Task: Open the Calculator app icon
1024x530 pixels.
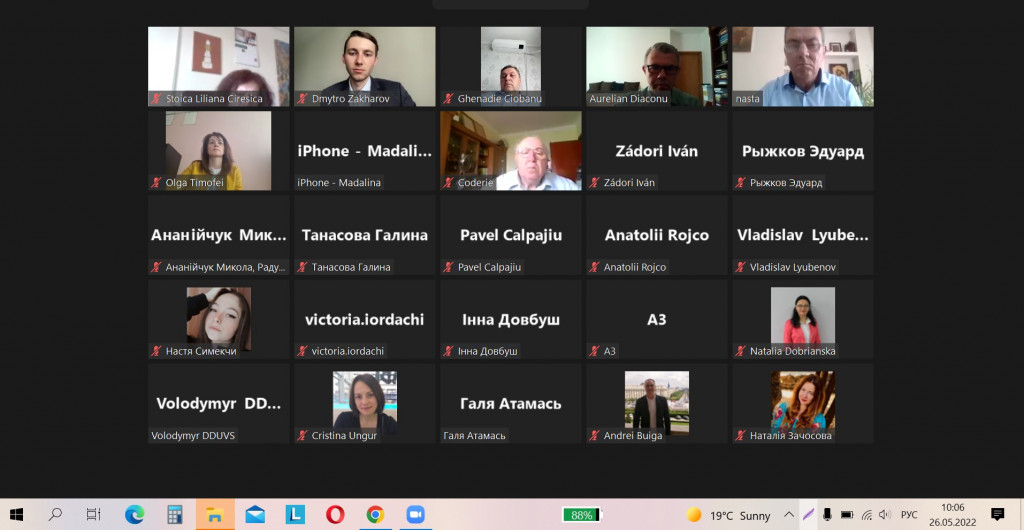Action: (174, 514)
